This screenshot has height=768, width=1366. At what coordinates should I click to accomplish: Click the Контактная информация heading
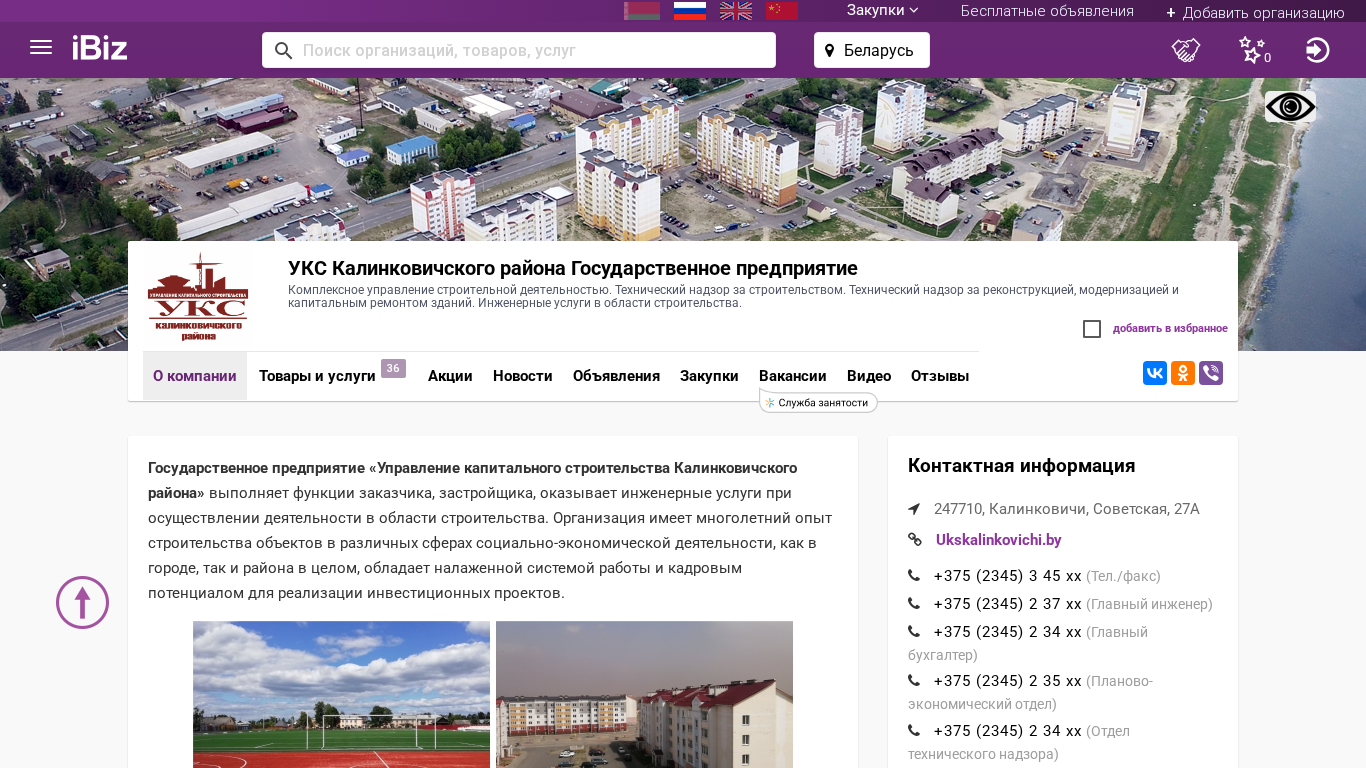pos(1022,466)
